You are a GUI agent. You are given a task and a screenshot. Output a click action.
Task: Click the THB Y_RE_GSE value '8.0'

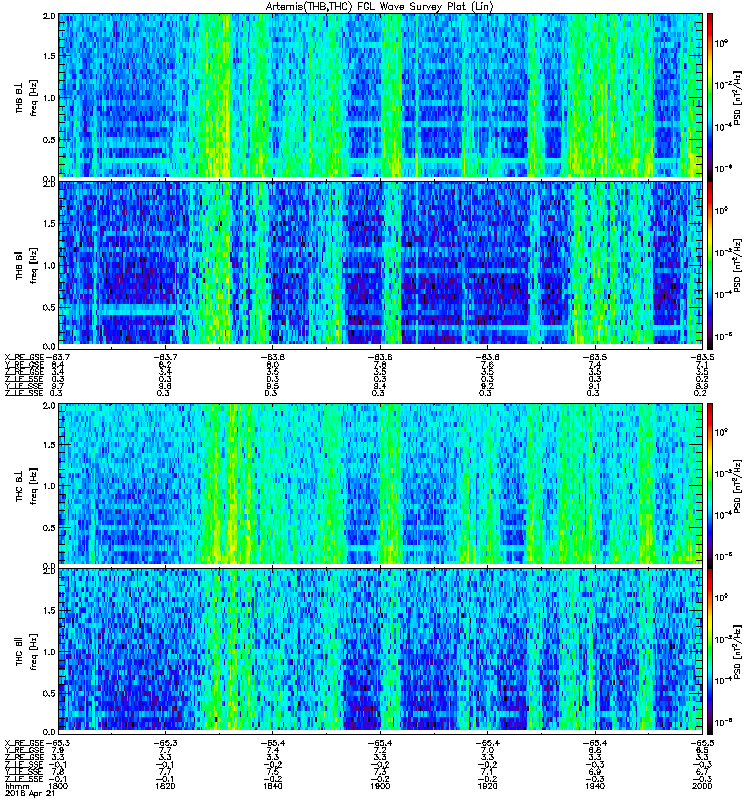click(x=272, y=364)
